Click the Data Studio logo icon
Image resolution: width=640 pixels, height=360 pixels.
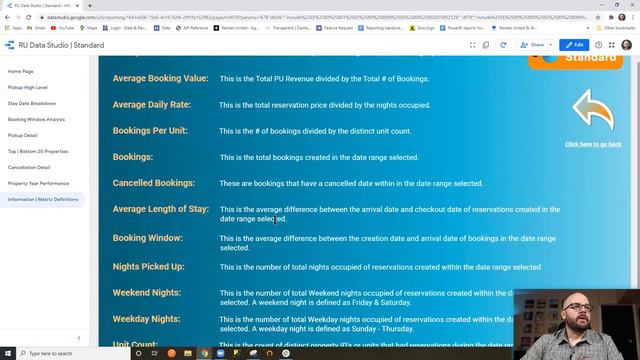tap(9, 45)
